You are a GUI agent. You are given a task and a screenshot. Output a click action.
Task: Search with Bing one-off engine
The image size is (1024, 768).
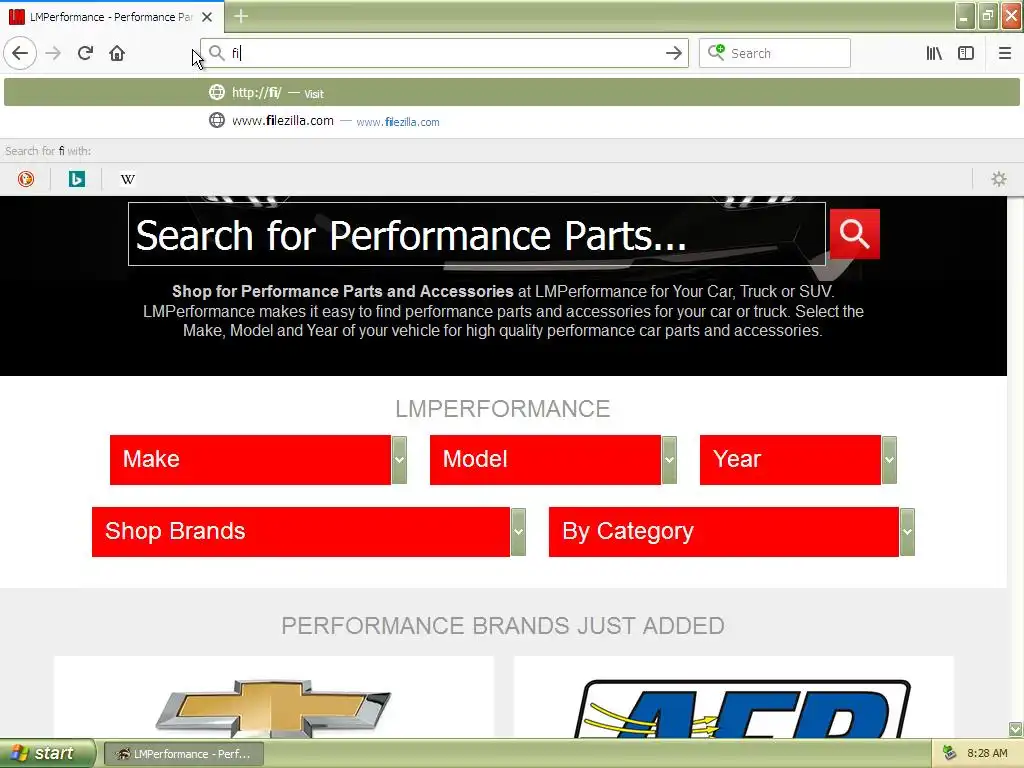click(x=76, y=179)
